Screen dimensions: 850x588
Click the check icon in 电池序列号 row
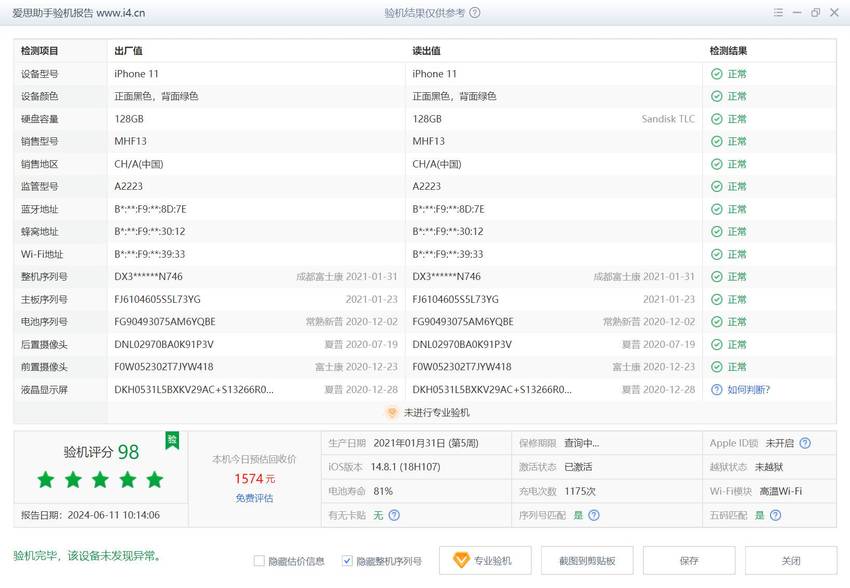(717, 322)
